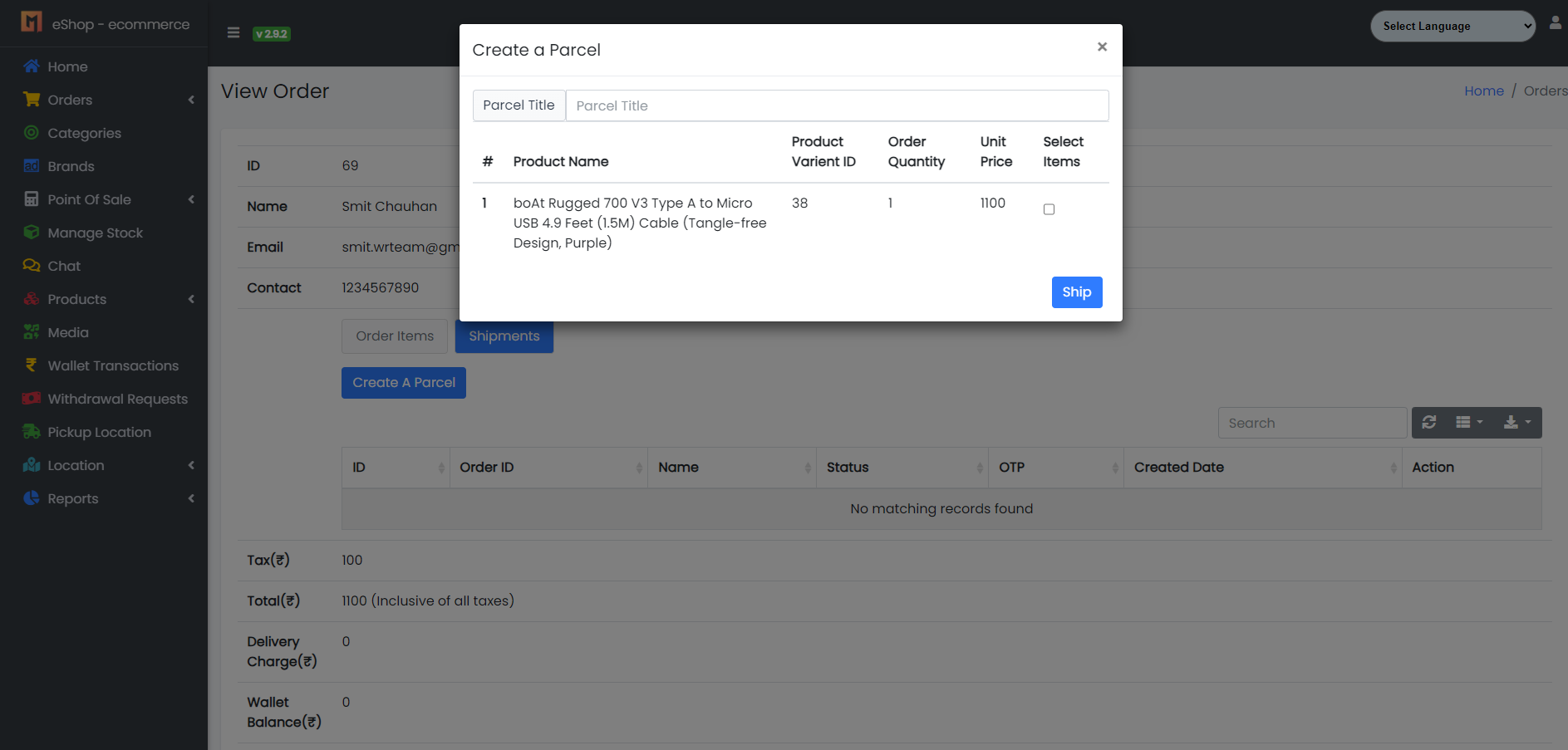Click the Pickup Location truck icon

32,432
